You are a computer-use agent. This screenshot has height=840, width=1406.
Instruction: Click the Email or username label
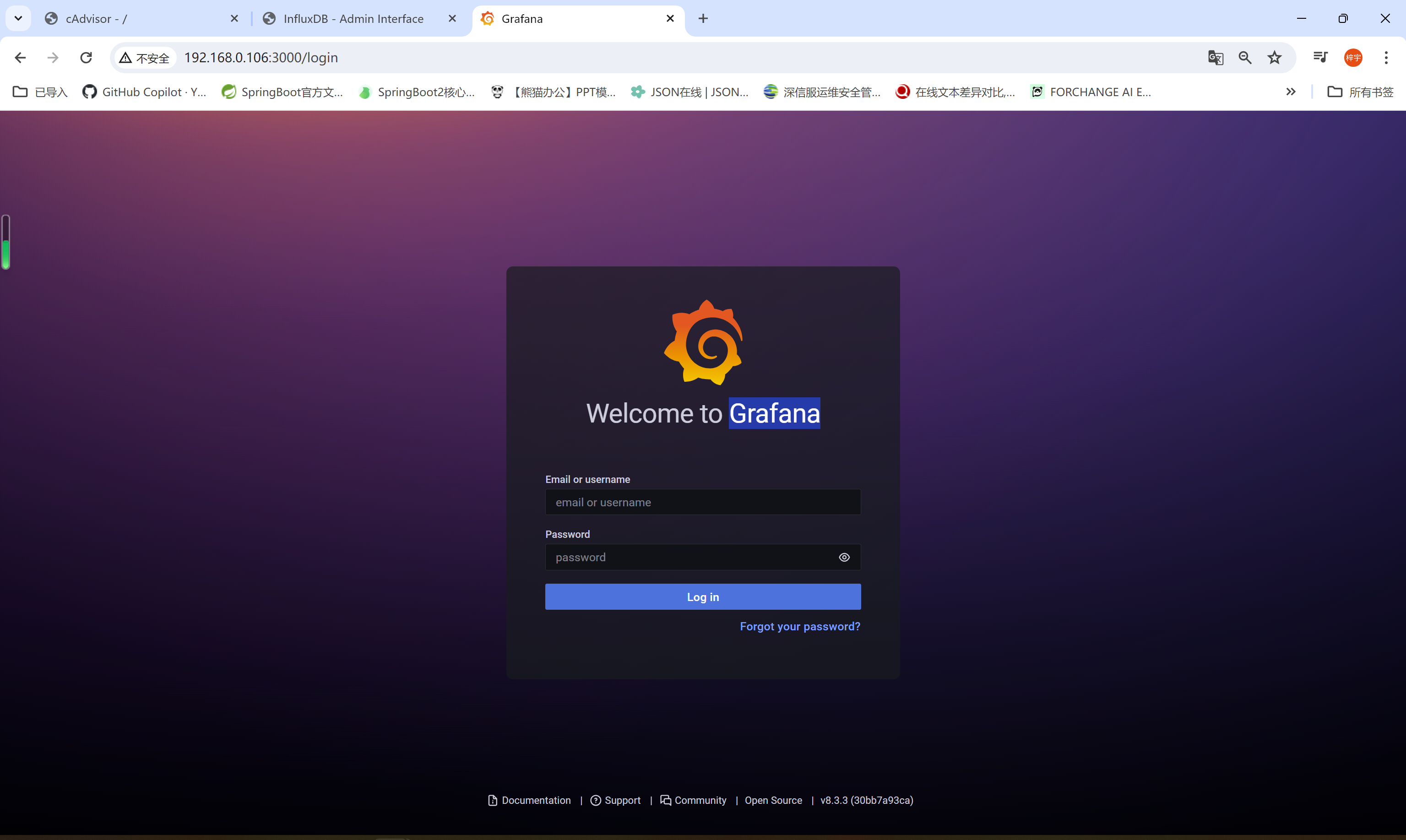(587, 479)
